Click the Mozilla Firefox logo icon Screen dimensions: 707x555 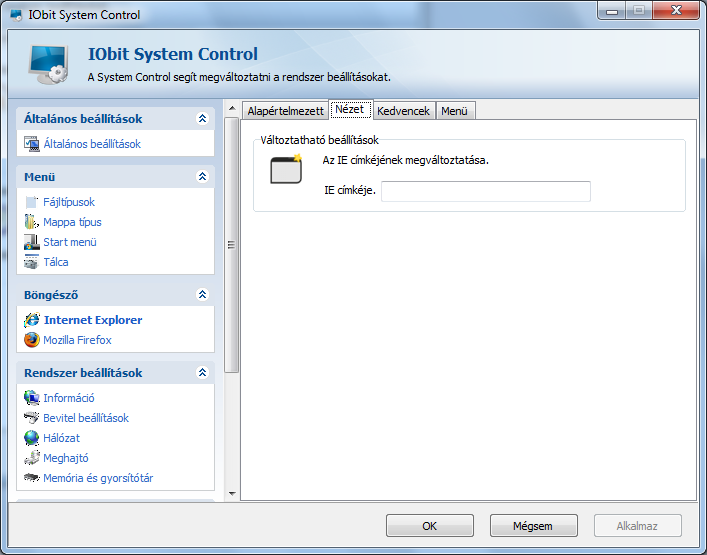click(x=32, y=340)
